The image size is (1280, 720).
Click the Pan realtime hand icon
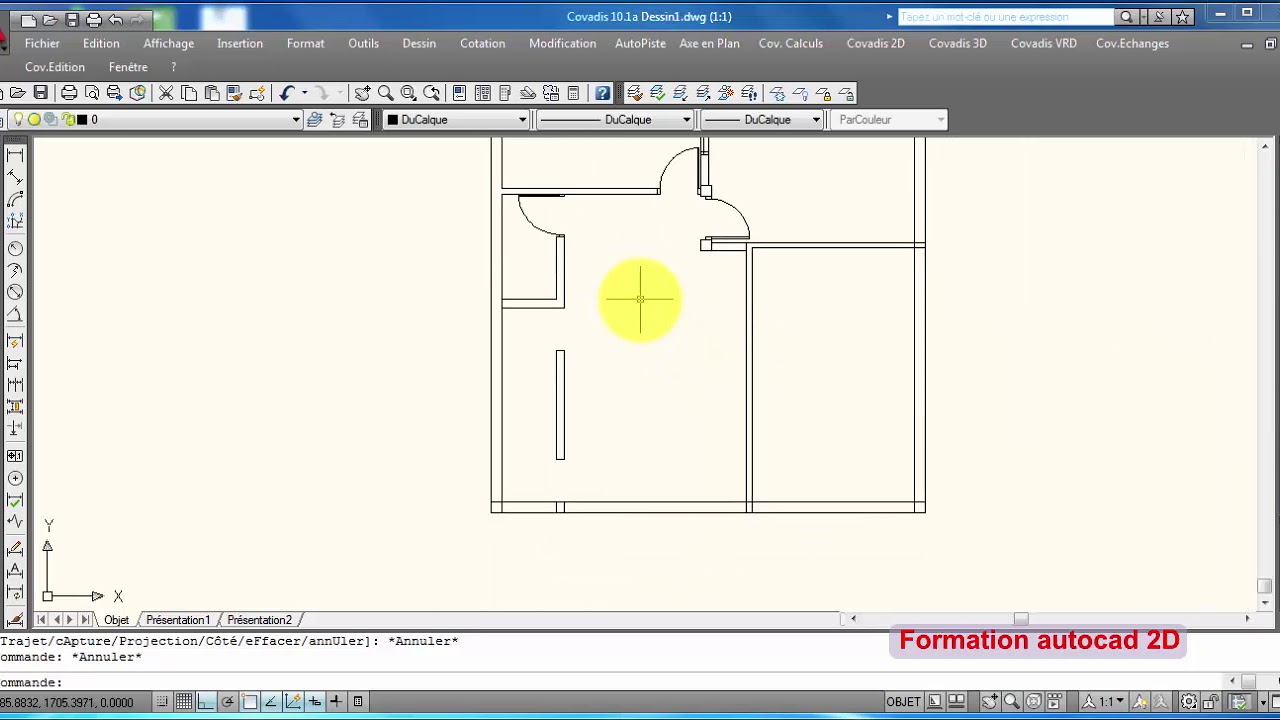[362, 93]
